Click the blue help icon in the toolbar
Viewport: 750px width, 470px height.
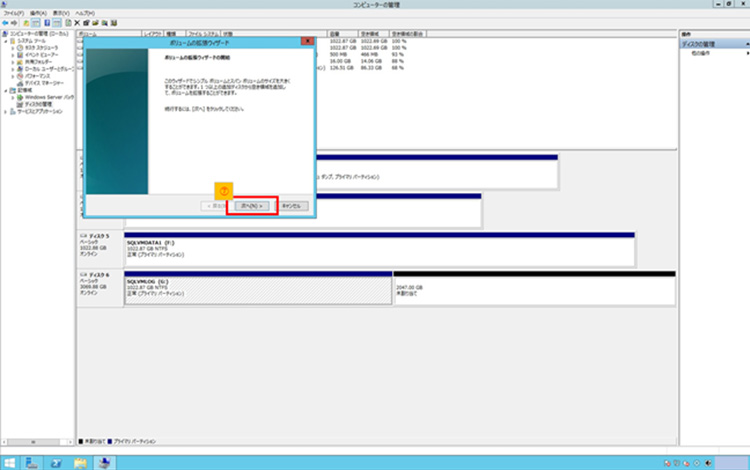47,22
